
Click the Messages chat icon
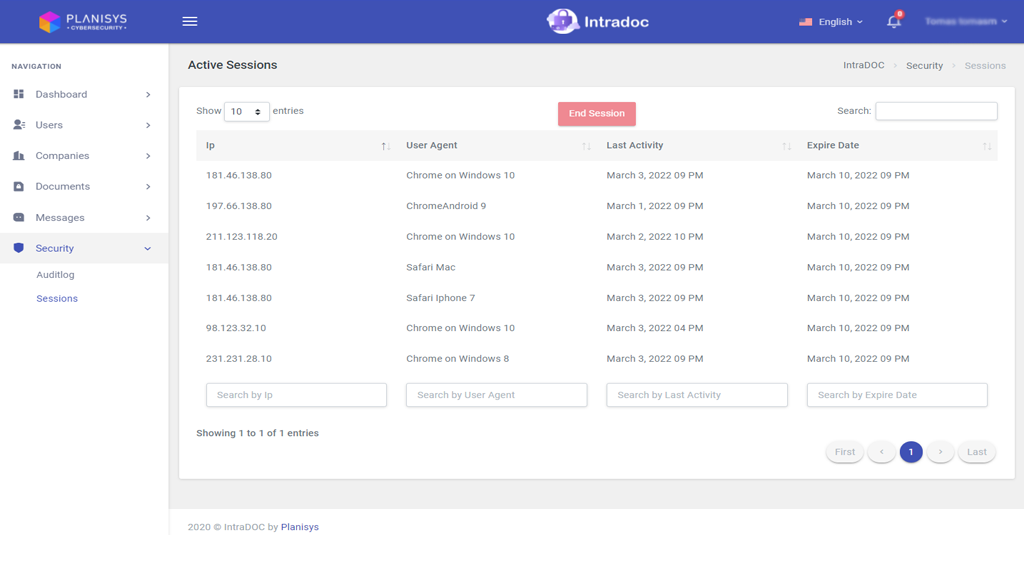coord(18,218)
